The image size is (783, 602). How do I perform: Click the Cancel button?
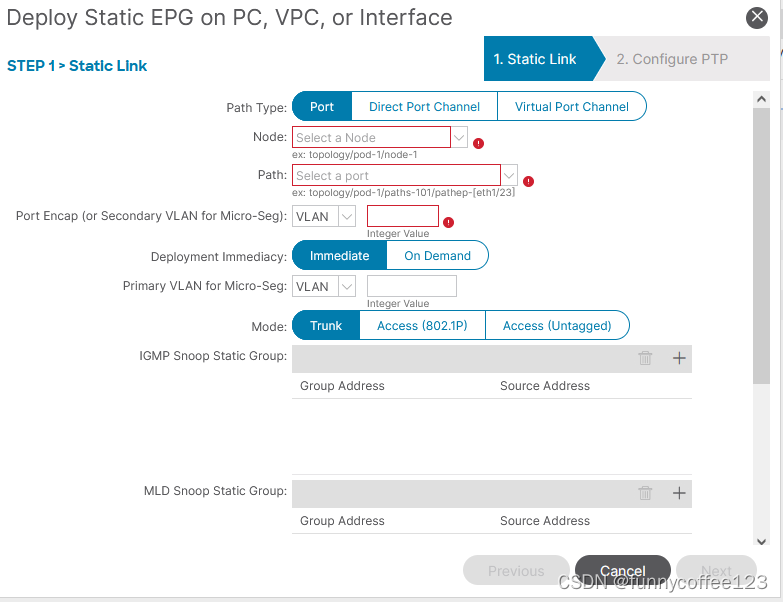tap(623, 570)
